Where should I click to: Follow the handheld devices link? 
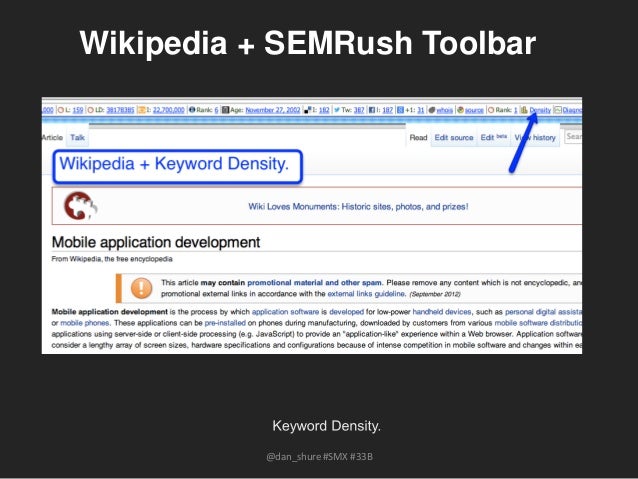[x=441, y=312]
